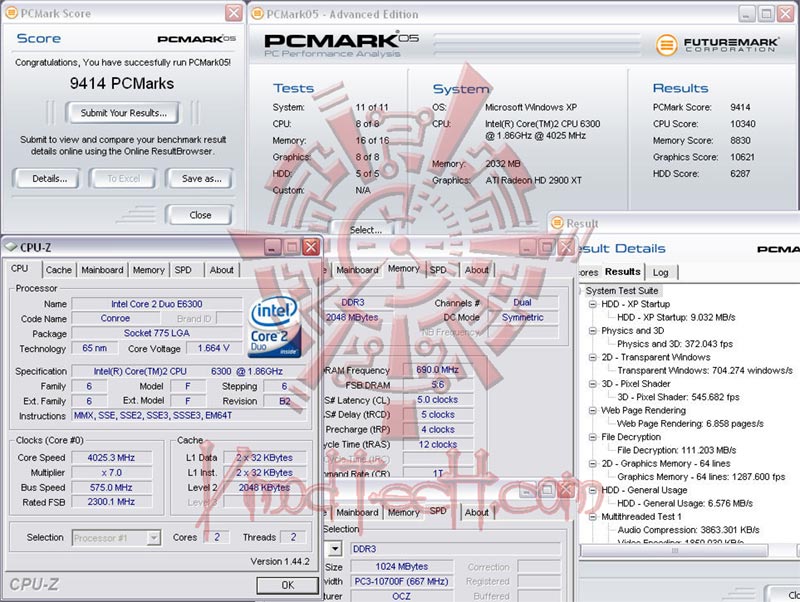Click the Result window title icon
This screenshot has height=602, width=800.
[557, 223]
